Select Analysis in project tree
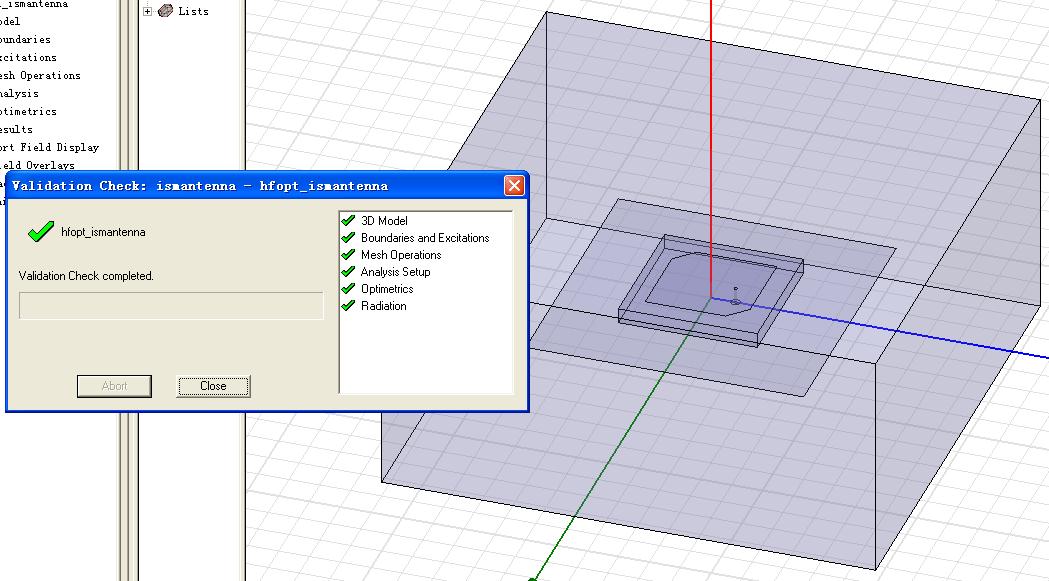Image resolution: width=1049 pixels, height=581 pixels. click(x=19, y=94)
